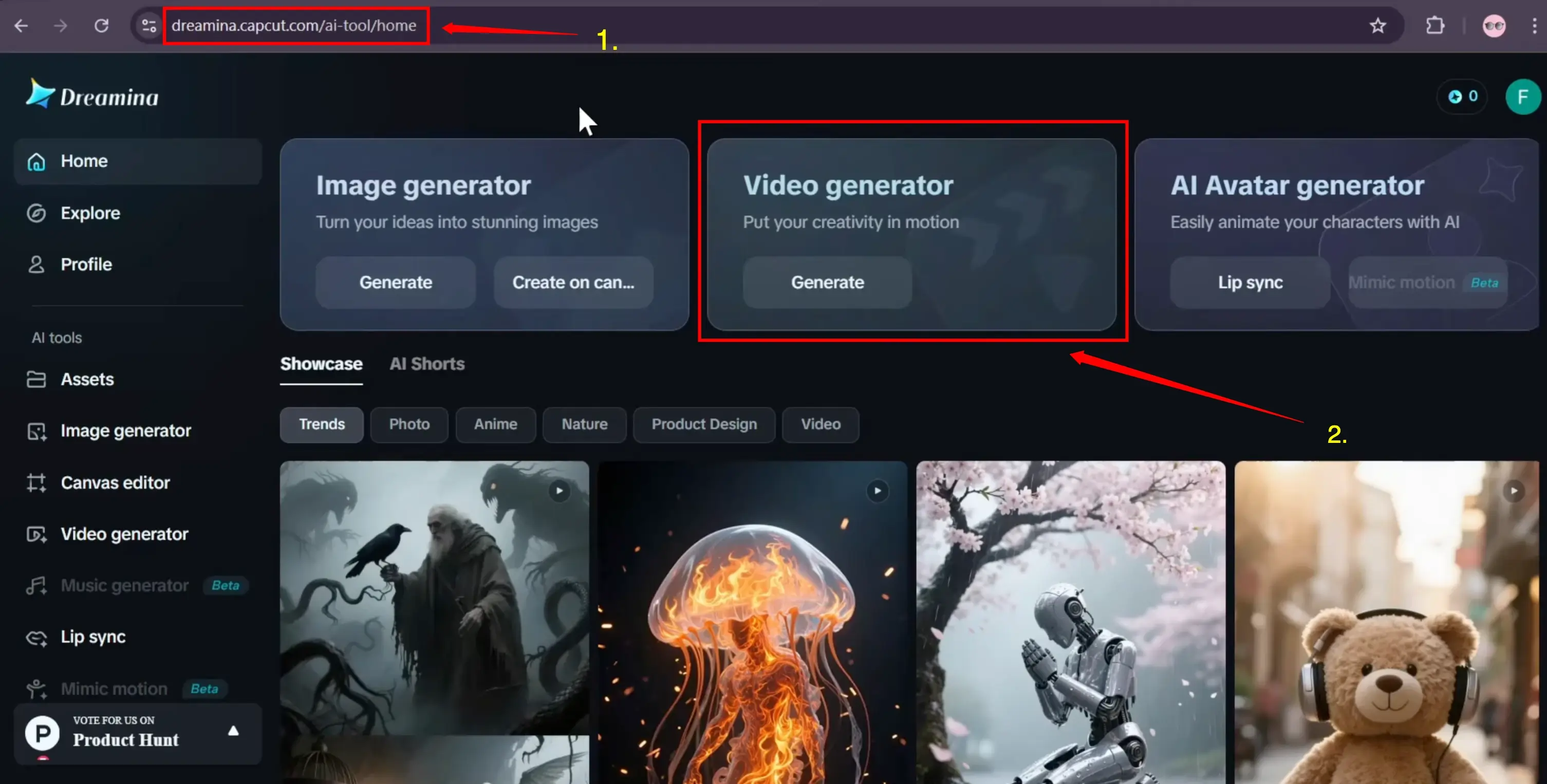This screenshot has width=1547, height=784.
Task: Reload the page with refresh icon
Action: pyautogui.click(x=102, y=26)
